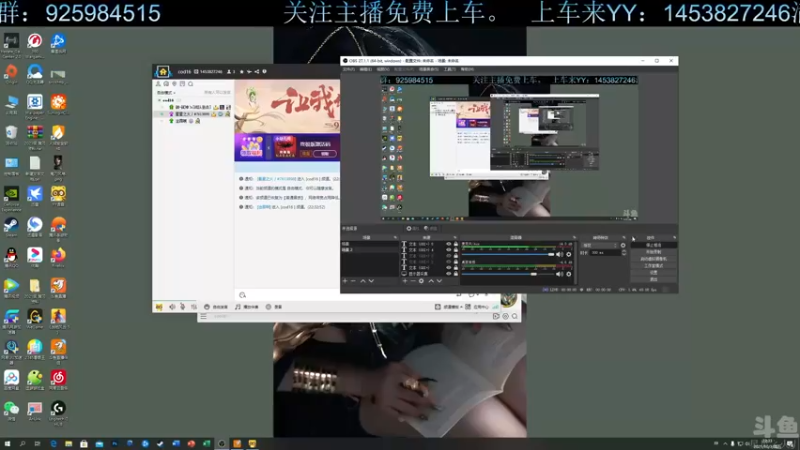Viewport: 800px width, 450px height.
Task: Add a new source with the plus icon
Action: tap(405, 281)
